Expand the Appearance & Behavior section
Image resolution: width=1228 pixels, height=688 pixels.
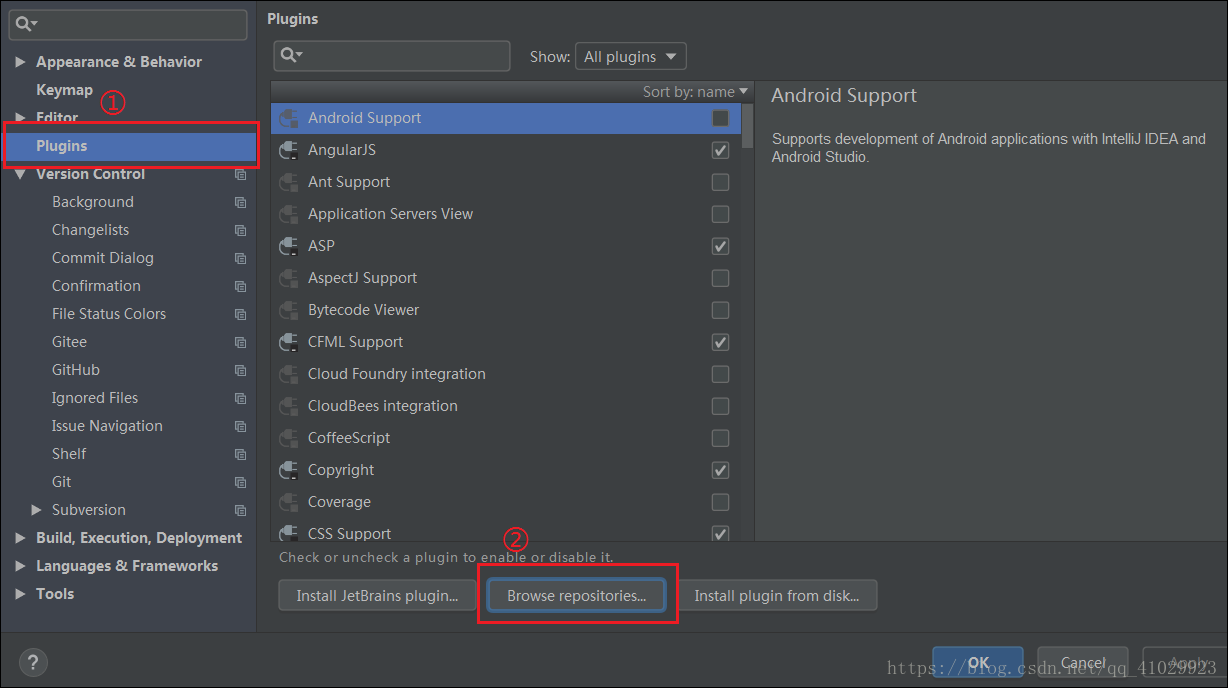coord(20,62)
